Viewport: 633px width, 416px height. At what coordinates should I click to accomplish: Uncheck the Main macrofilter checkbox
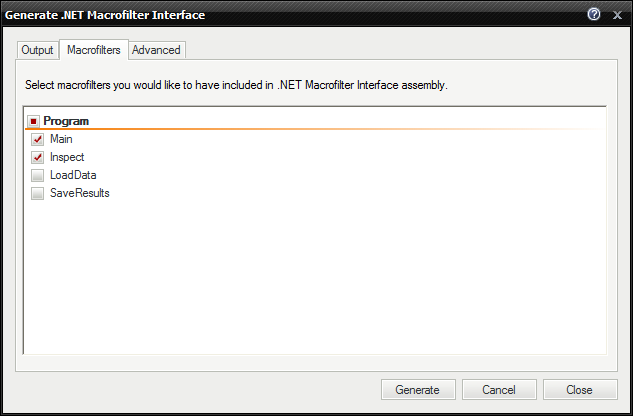click(38, 140)
